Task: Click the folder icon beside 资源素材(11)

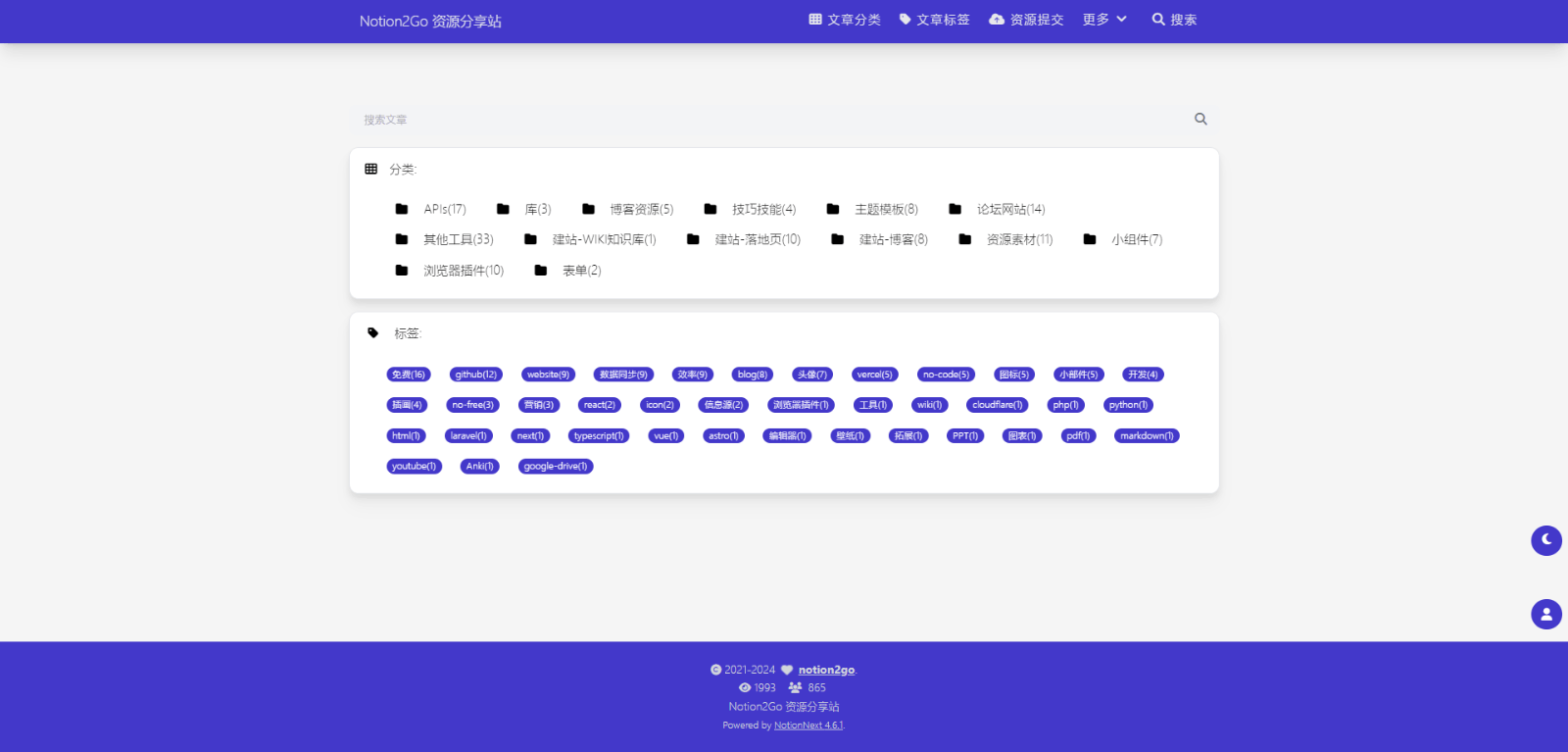Action: point(965,239)
